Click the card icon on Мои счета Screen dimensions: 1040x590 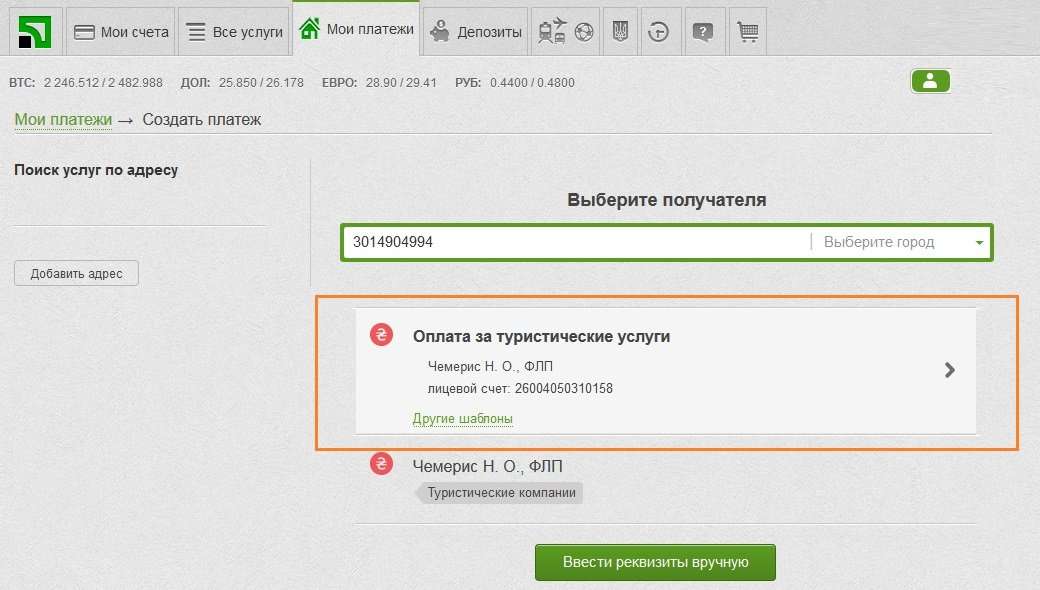(84, 32)
